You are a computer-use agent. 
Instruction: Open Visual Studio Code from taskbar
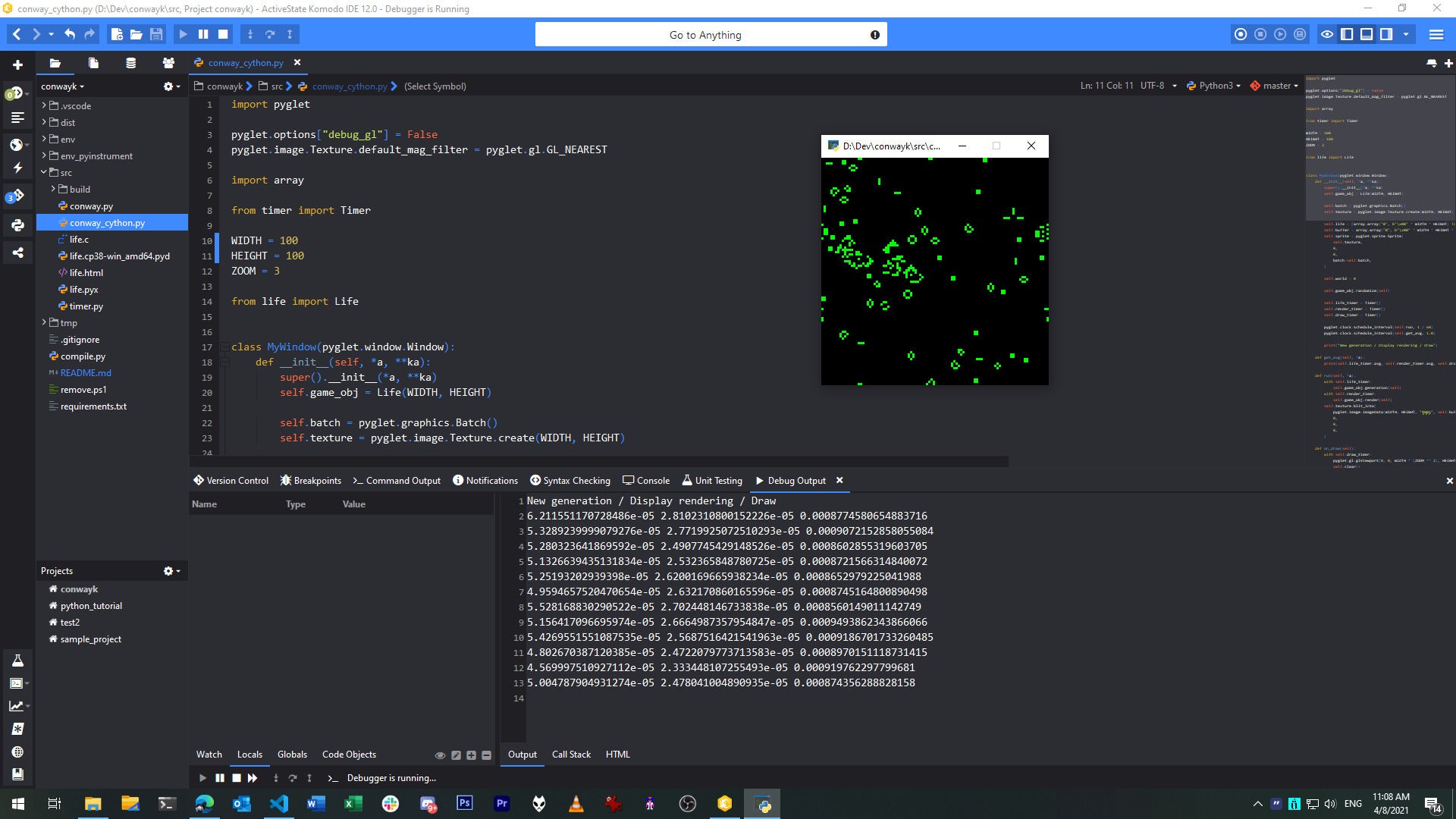tap(278, 804)
